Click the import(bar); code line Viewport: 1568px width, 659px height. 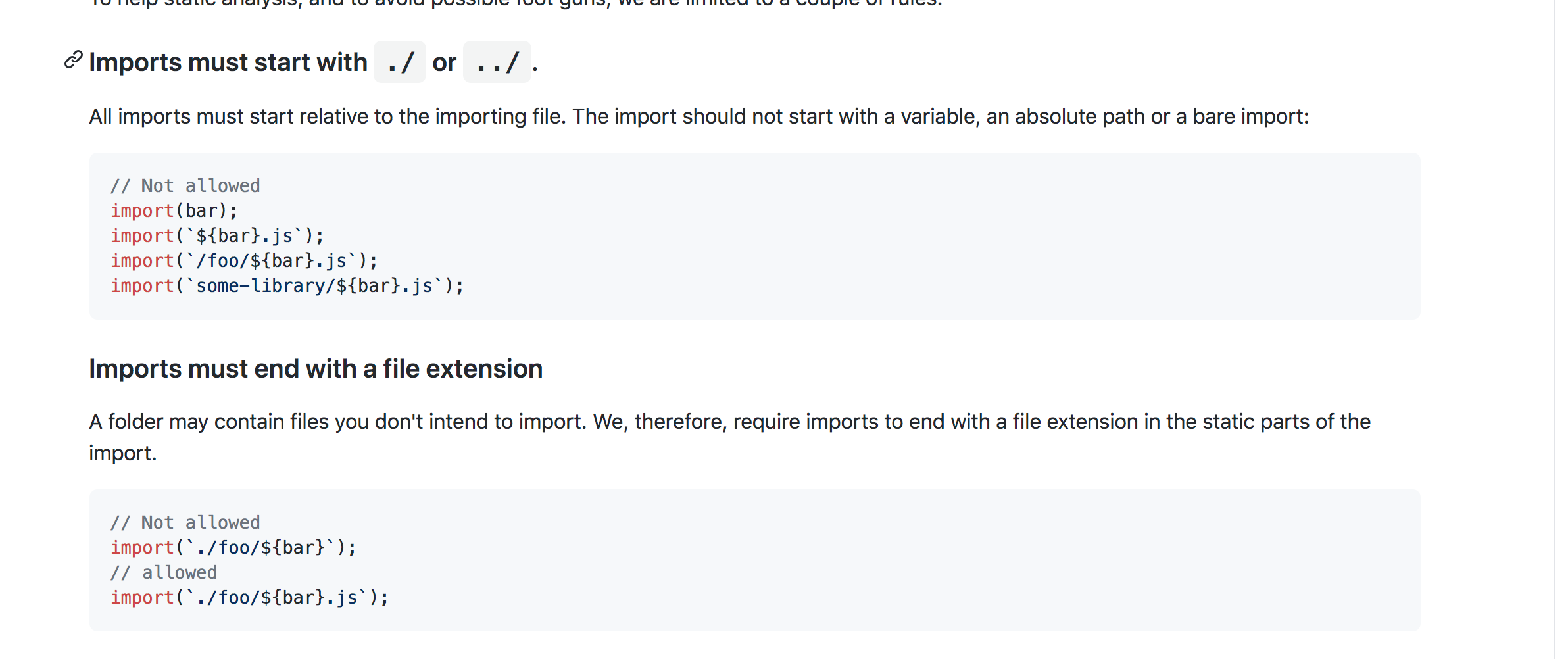[174, 211]
